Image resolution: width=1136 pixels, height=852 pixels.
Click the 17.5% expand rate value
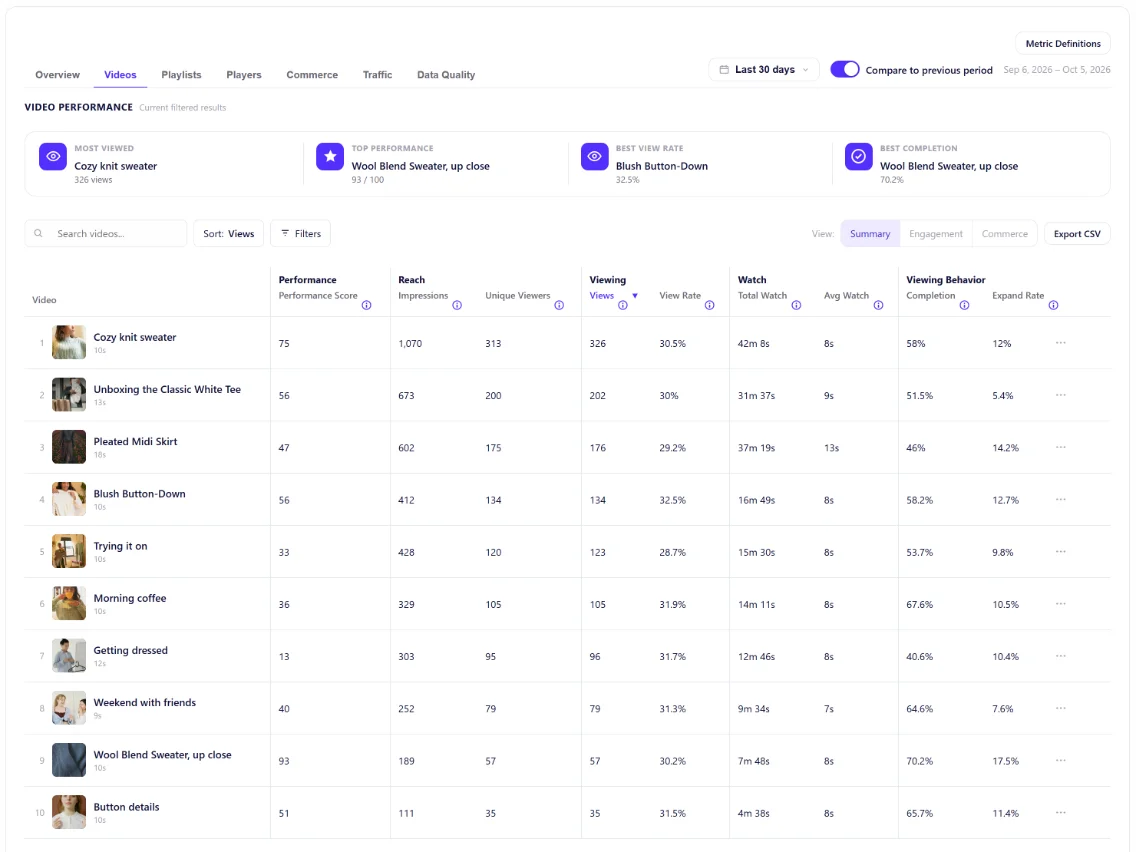pos(1006,761)
